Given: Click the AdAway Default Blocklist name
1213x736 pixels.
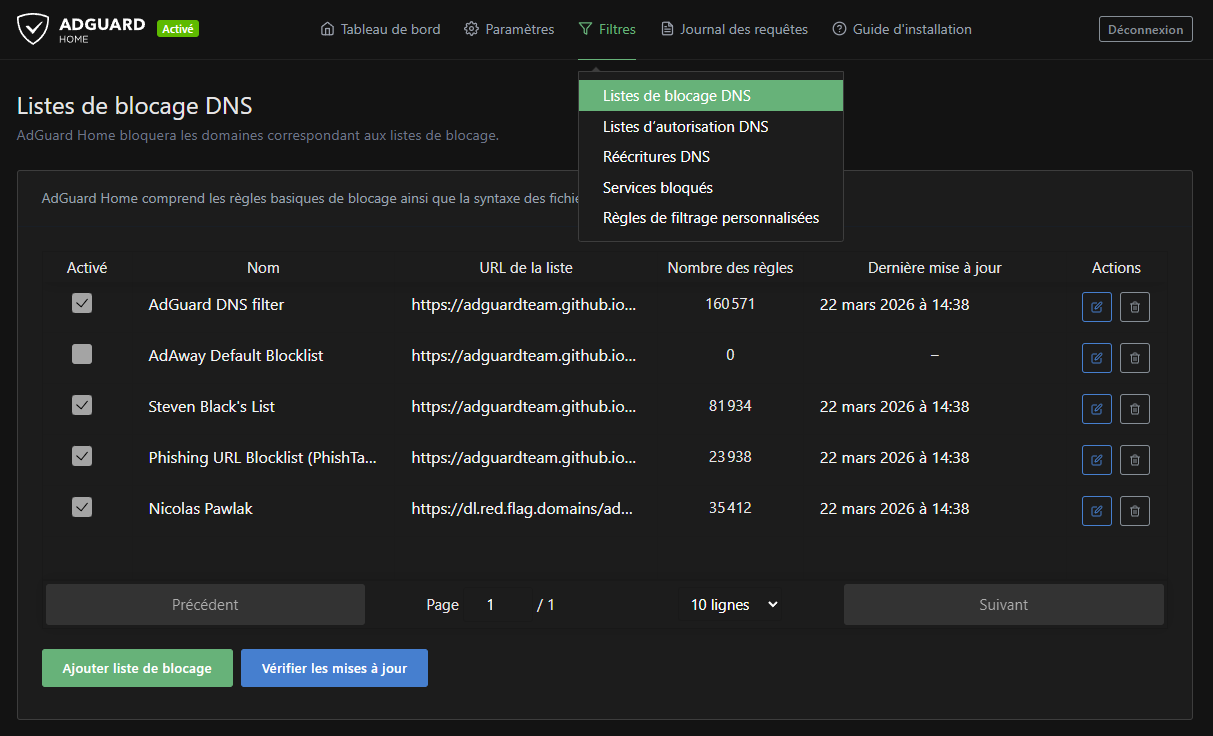Looking at the screenshot, I should [x=236, y=355].
